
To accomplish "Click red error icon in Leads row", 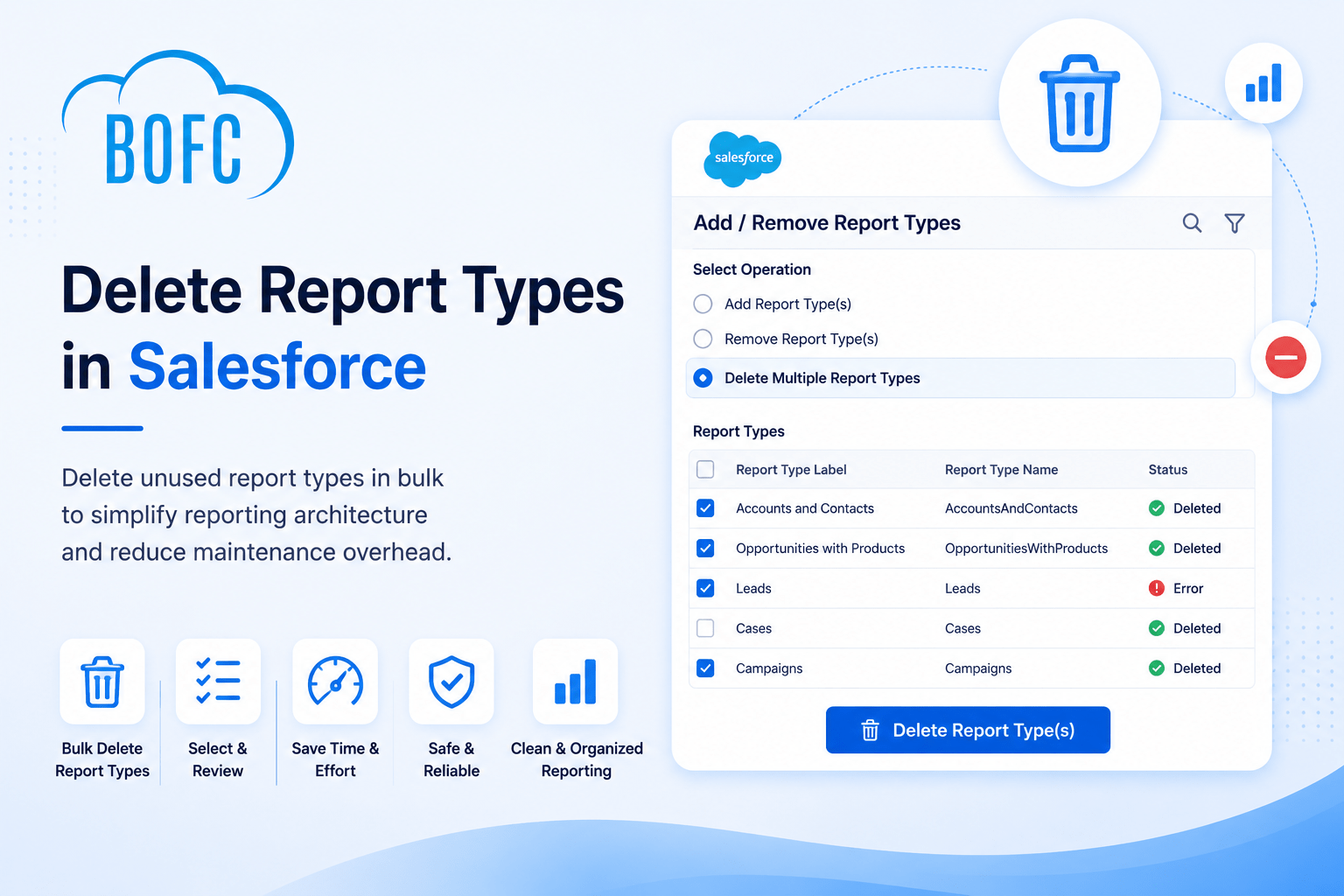I will pos(1157,588).
